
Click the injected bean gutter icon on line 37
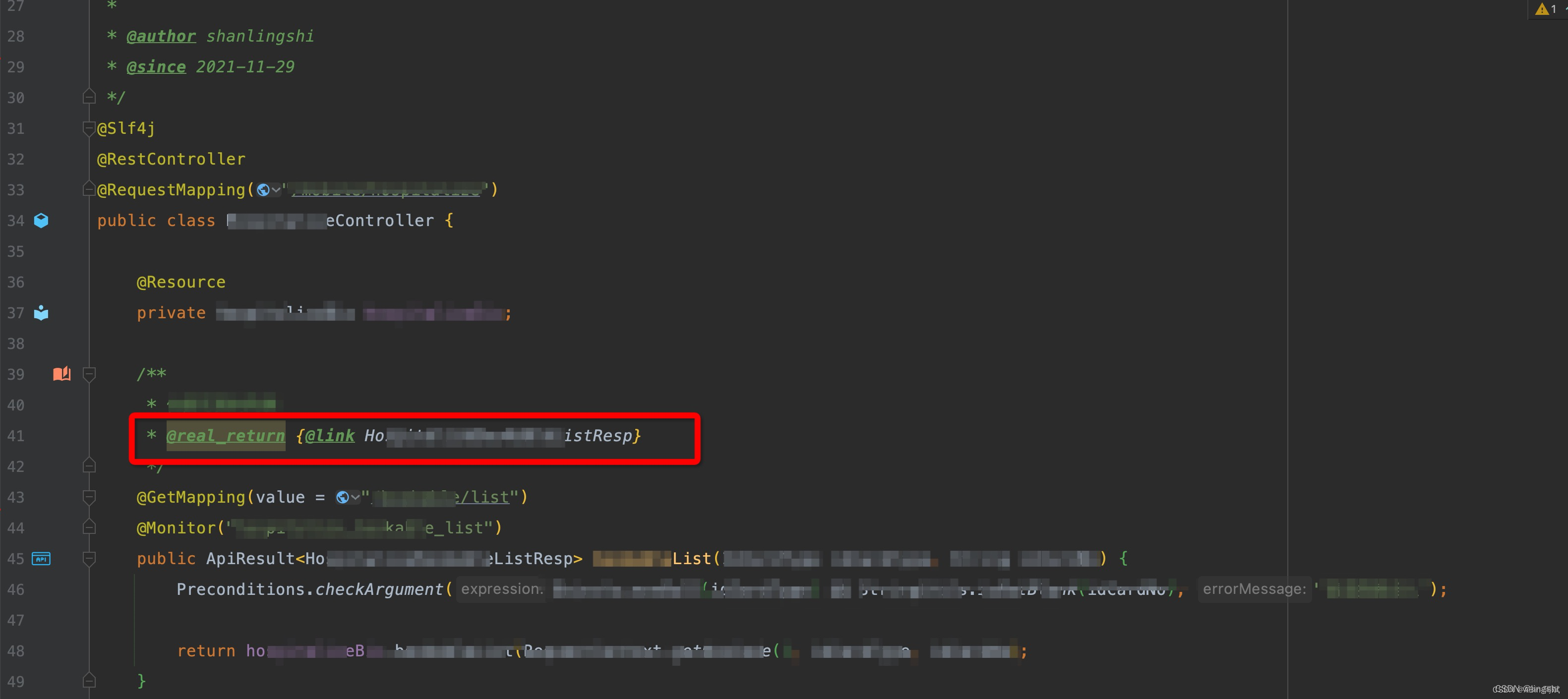click(41, 313)
